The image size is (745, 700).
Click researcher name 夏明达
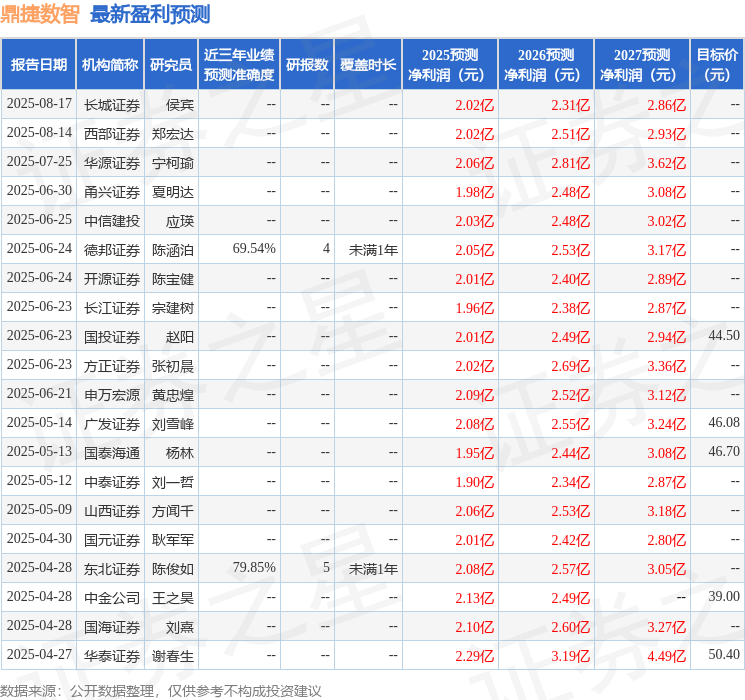click(x=173, y=192)
